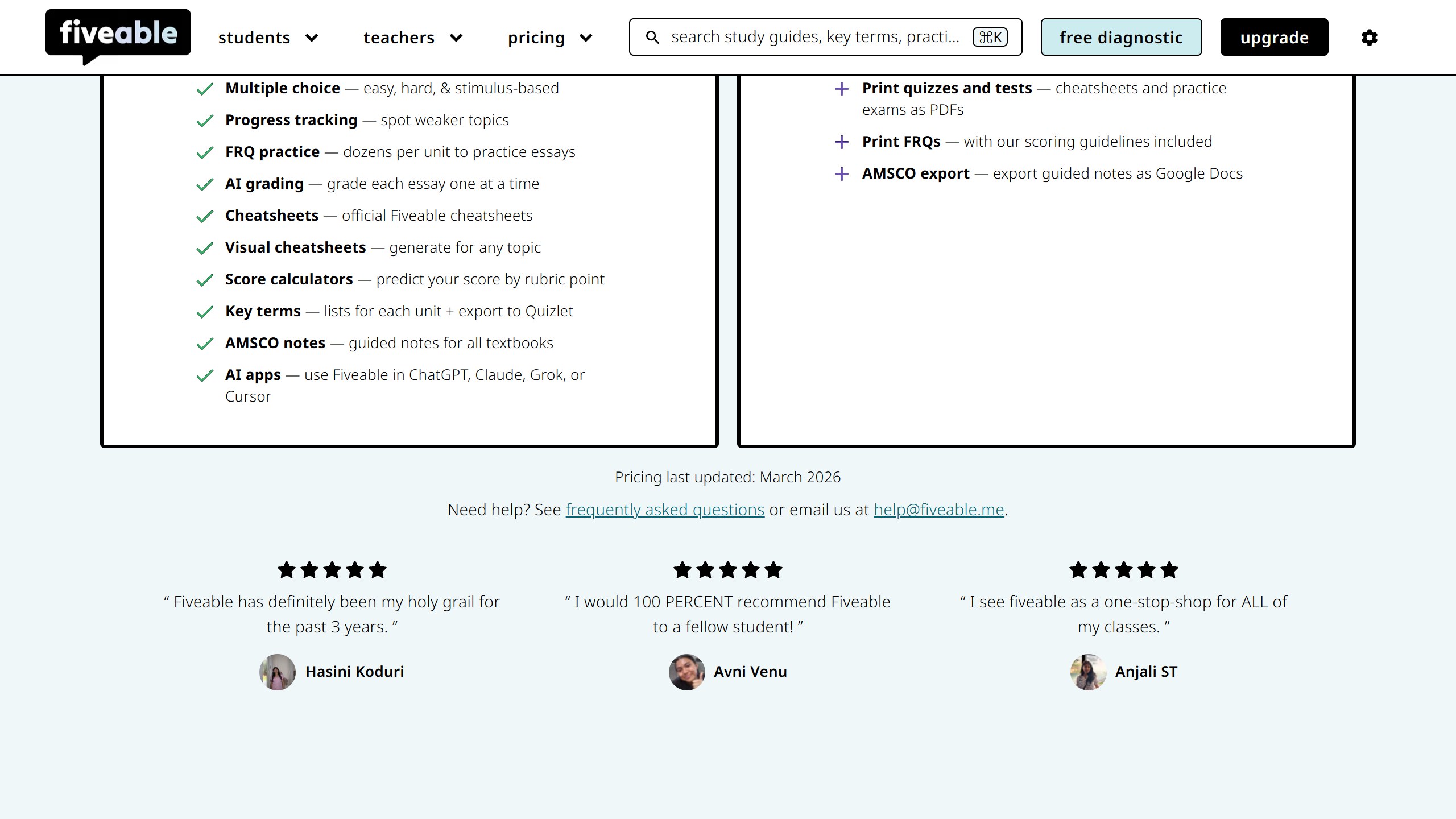
Task: Open the settings gear icon
Action: (x=1369, y=38)
